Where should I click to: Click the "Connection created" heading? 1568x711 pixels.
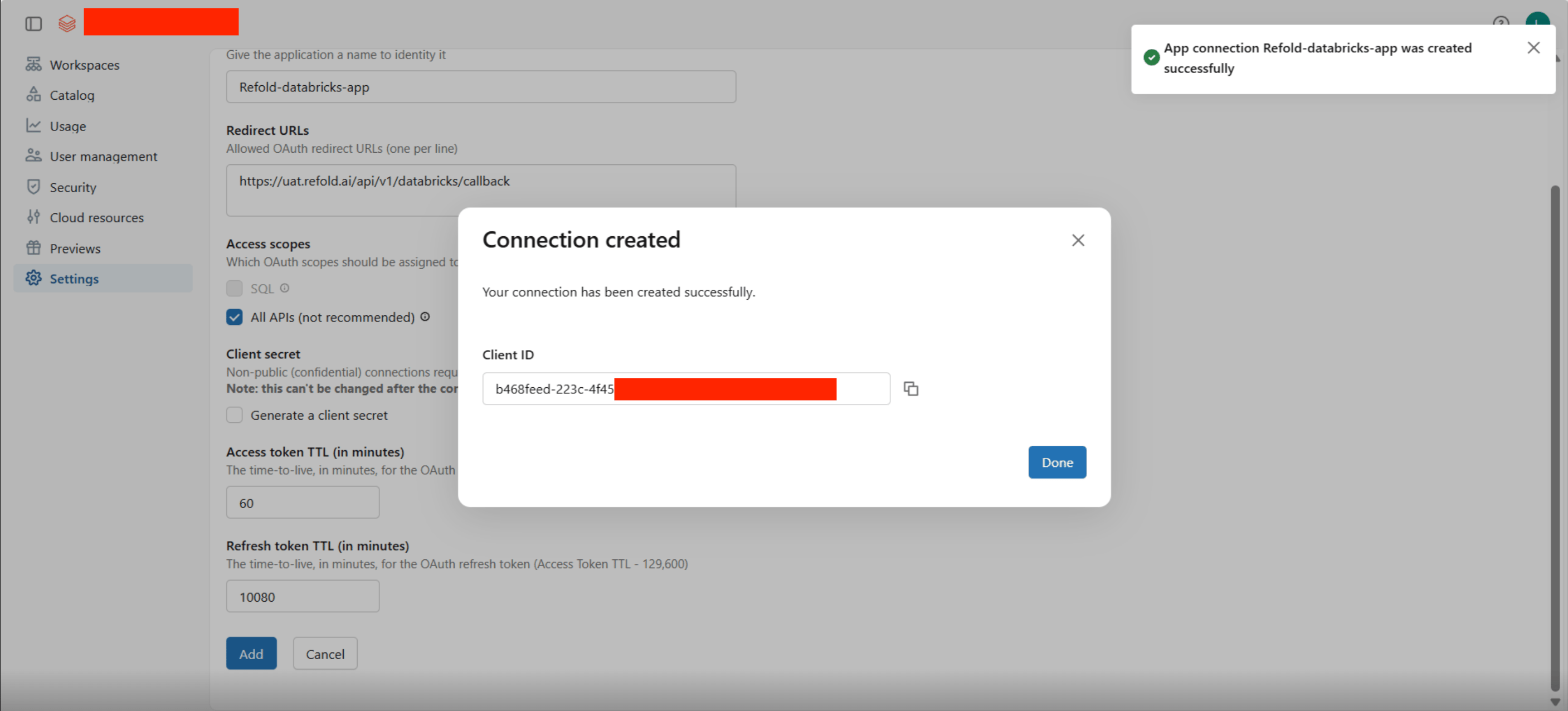click(x=581, y=240)
